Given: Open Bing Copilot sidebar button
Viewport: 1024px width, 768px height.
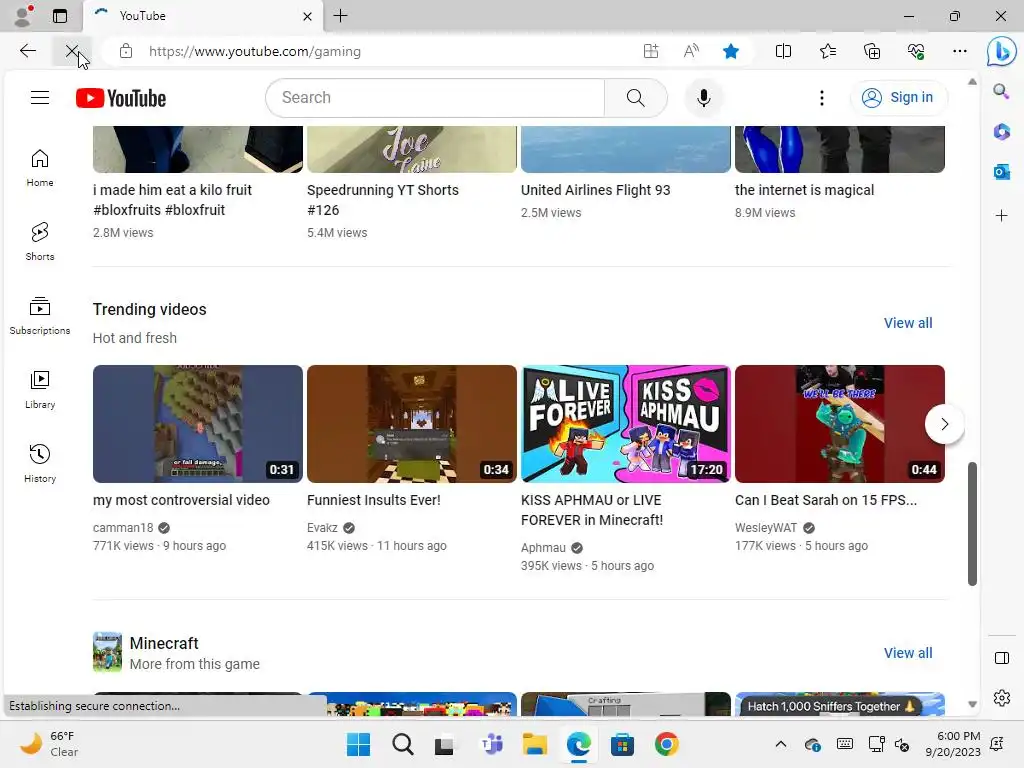Looking at the screenshot, I should pyautogui.click(x=1001, y=52).
